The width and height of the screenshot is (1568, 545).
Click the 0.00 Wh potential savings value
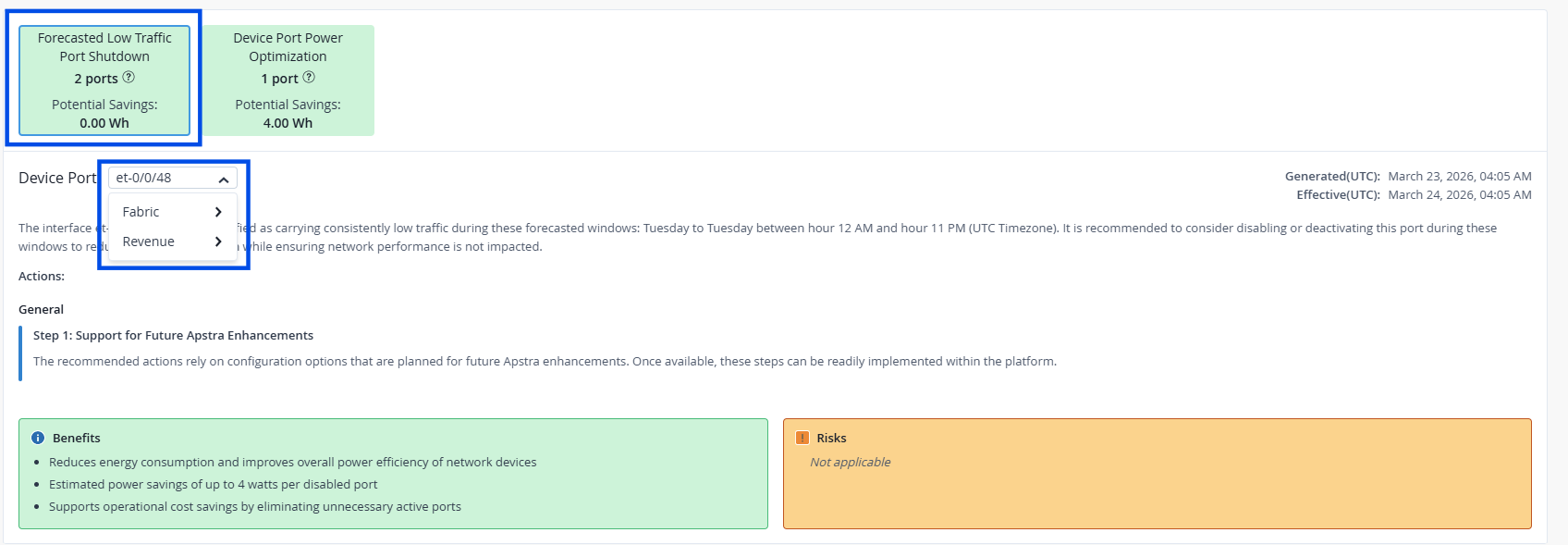click(104, 123)
